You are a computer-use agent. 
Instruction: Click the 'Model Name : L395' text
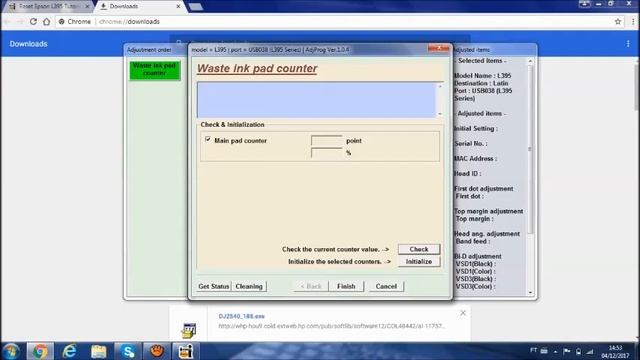pyautogui.click(x=482, y=76)
